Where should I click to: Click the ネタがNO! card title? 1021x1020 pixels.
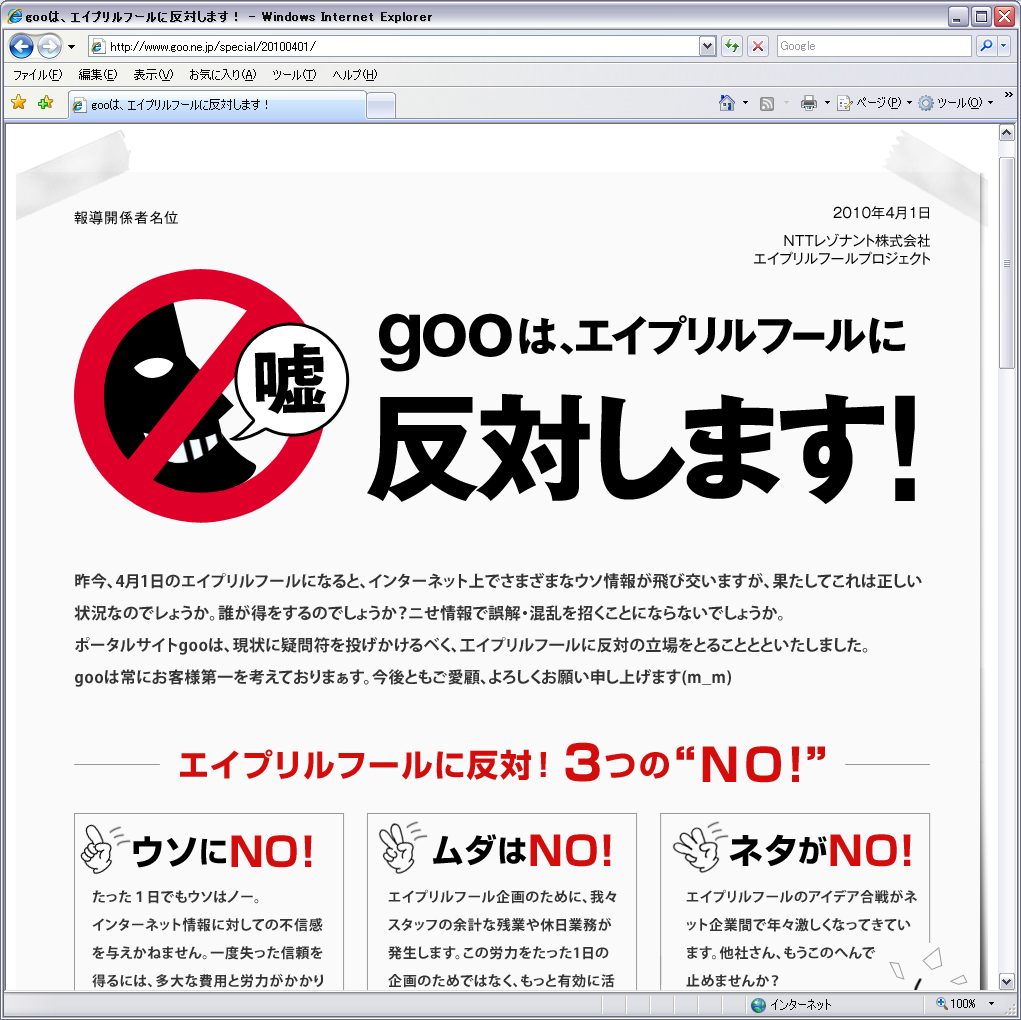[x=820, y=851]
